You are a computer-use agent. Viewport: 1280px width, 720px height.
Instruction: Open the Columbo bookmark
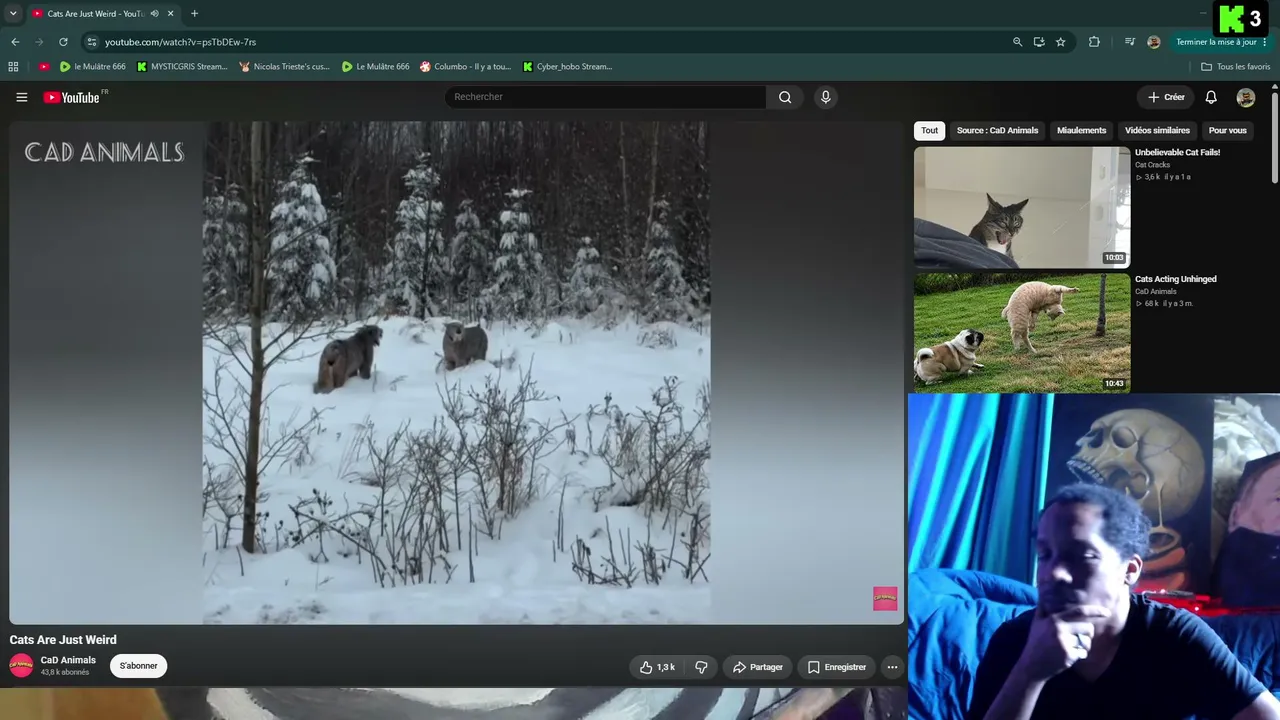466,67
